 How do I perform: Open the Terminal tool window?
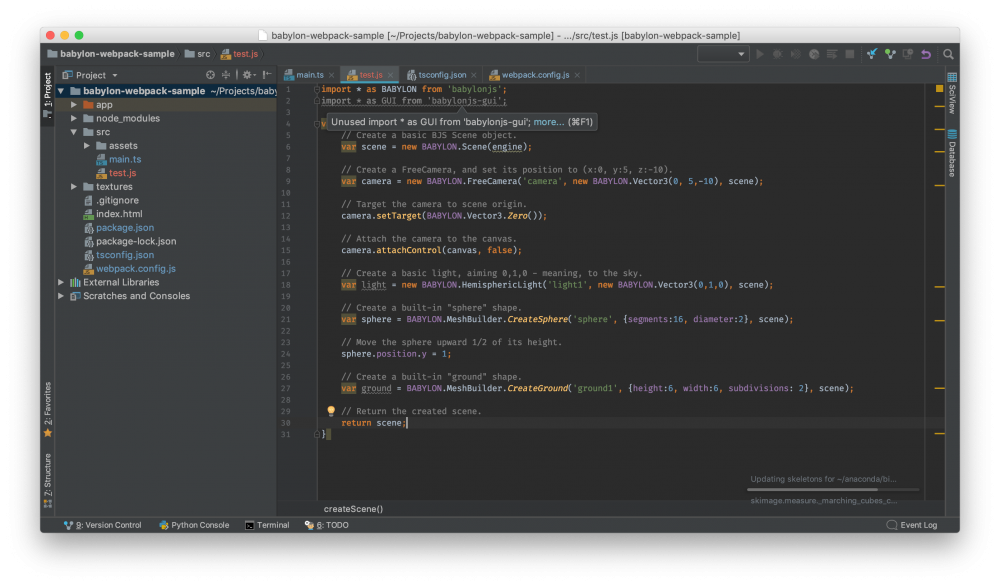coord(267,525)
